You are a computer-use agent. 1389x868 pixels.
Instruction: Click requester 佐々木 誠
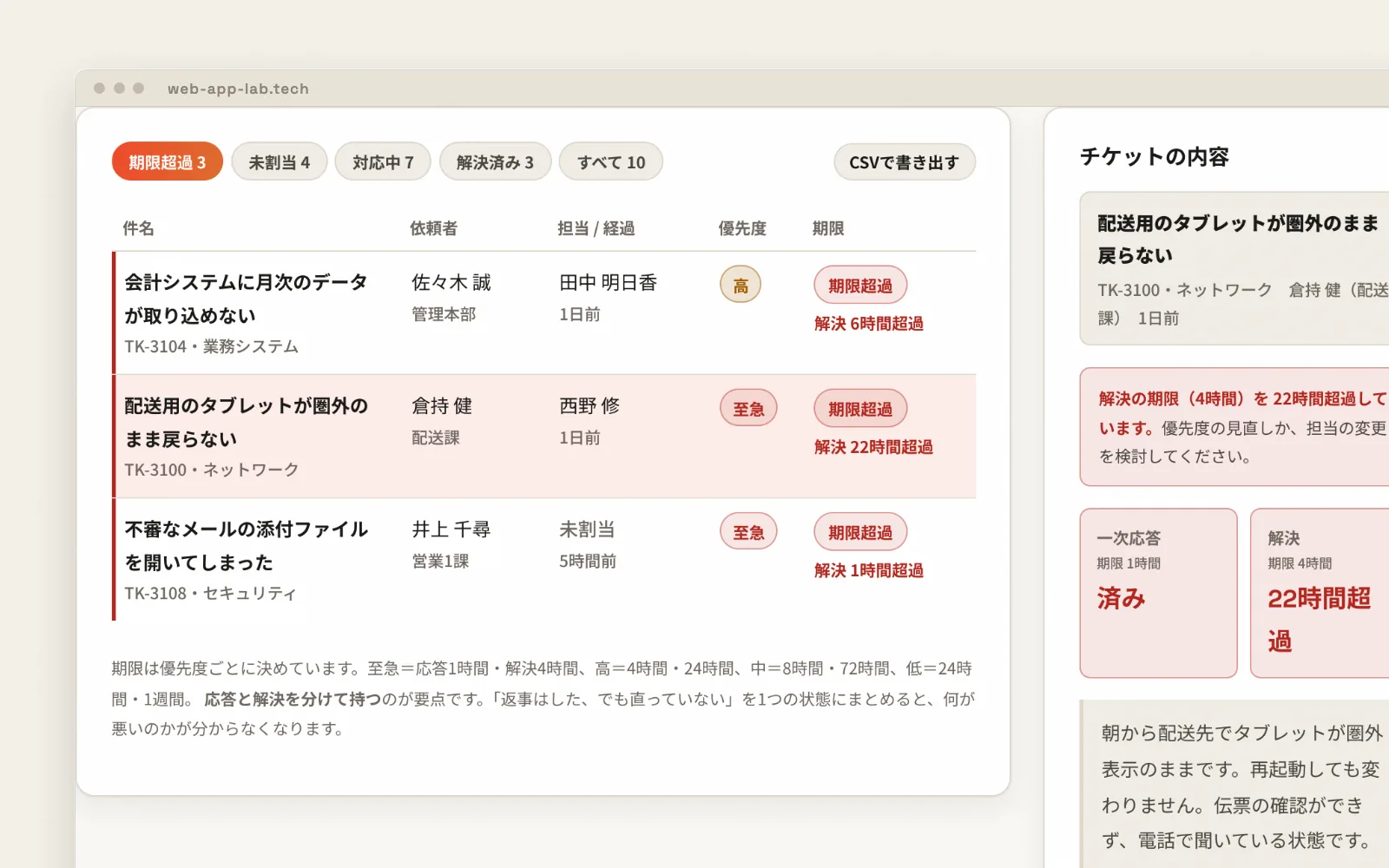point(451,282)
